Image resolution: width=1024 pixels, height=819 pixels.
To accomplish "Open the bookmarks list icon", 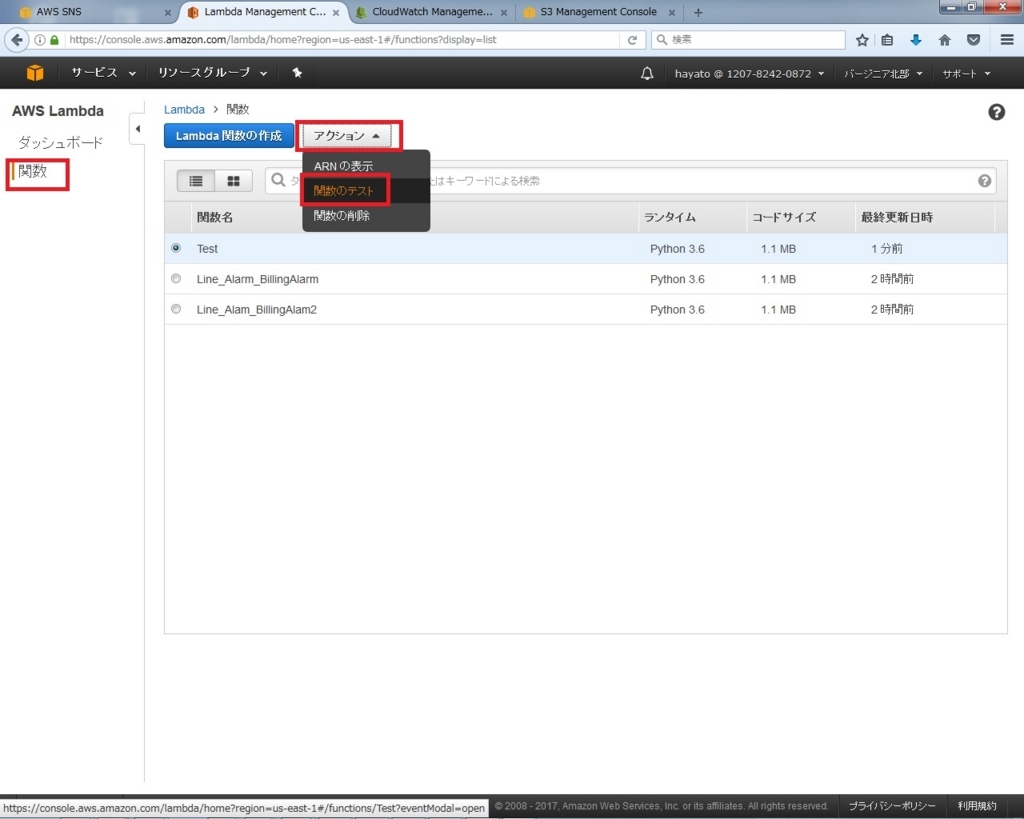I will (x=887, y=40).
